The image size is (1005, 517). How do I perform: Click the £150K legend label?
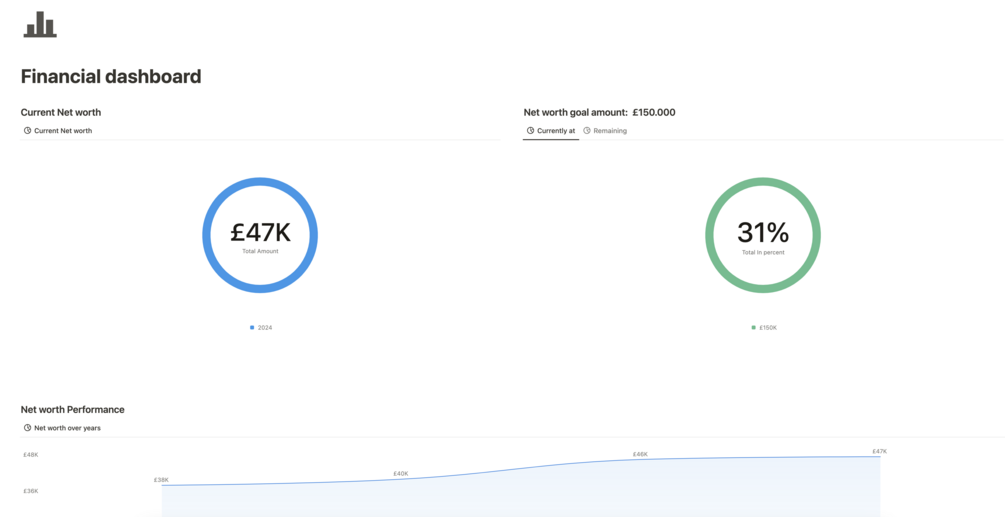(x=768, y=327)
